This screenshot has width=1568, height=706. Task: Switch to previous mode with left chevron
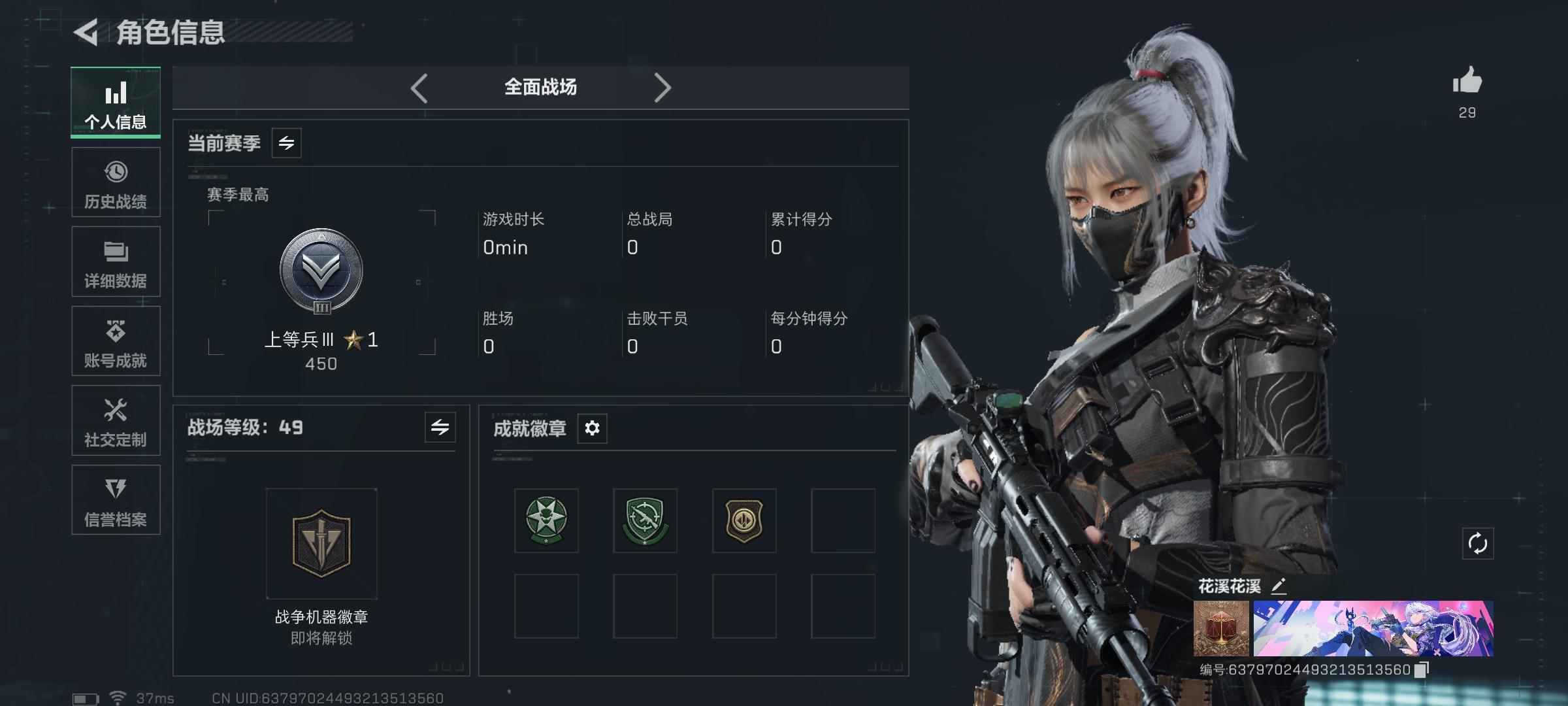[419, 88]
